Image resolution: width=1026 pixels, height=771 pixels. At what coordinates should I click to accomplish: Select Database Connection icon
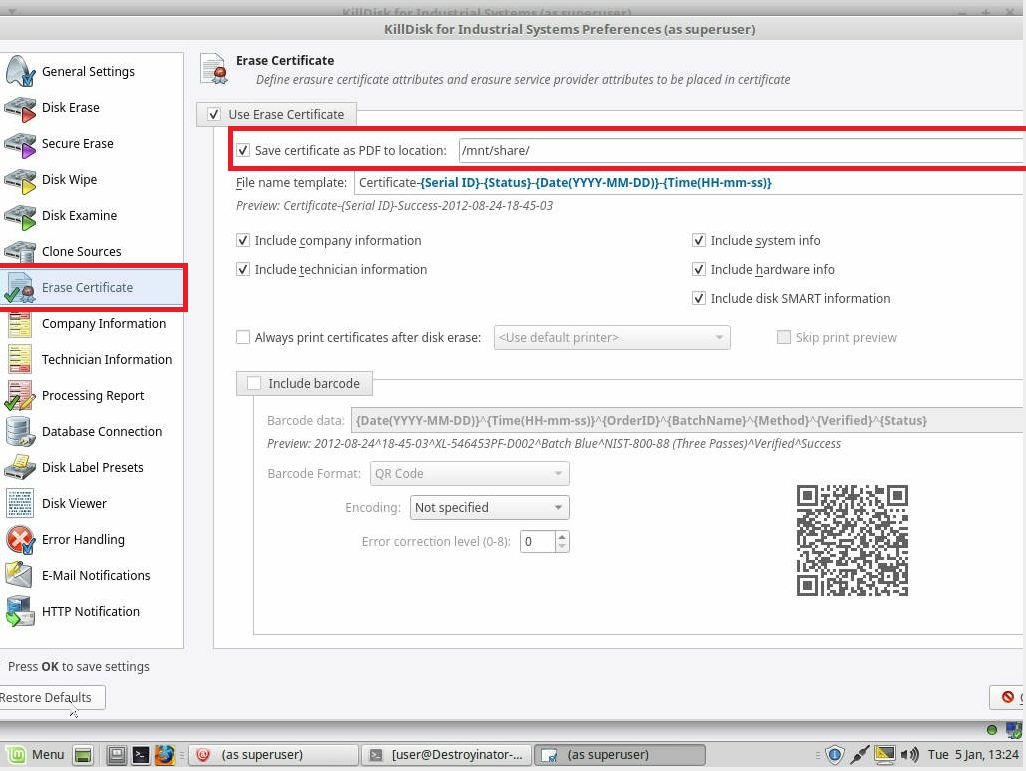[x=20, y=432]
